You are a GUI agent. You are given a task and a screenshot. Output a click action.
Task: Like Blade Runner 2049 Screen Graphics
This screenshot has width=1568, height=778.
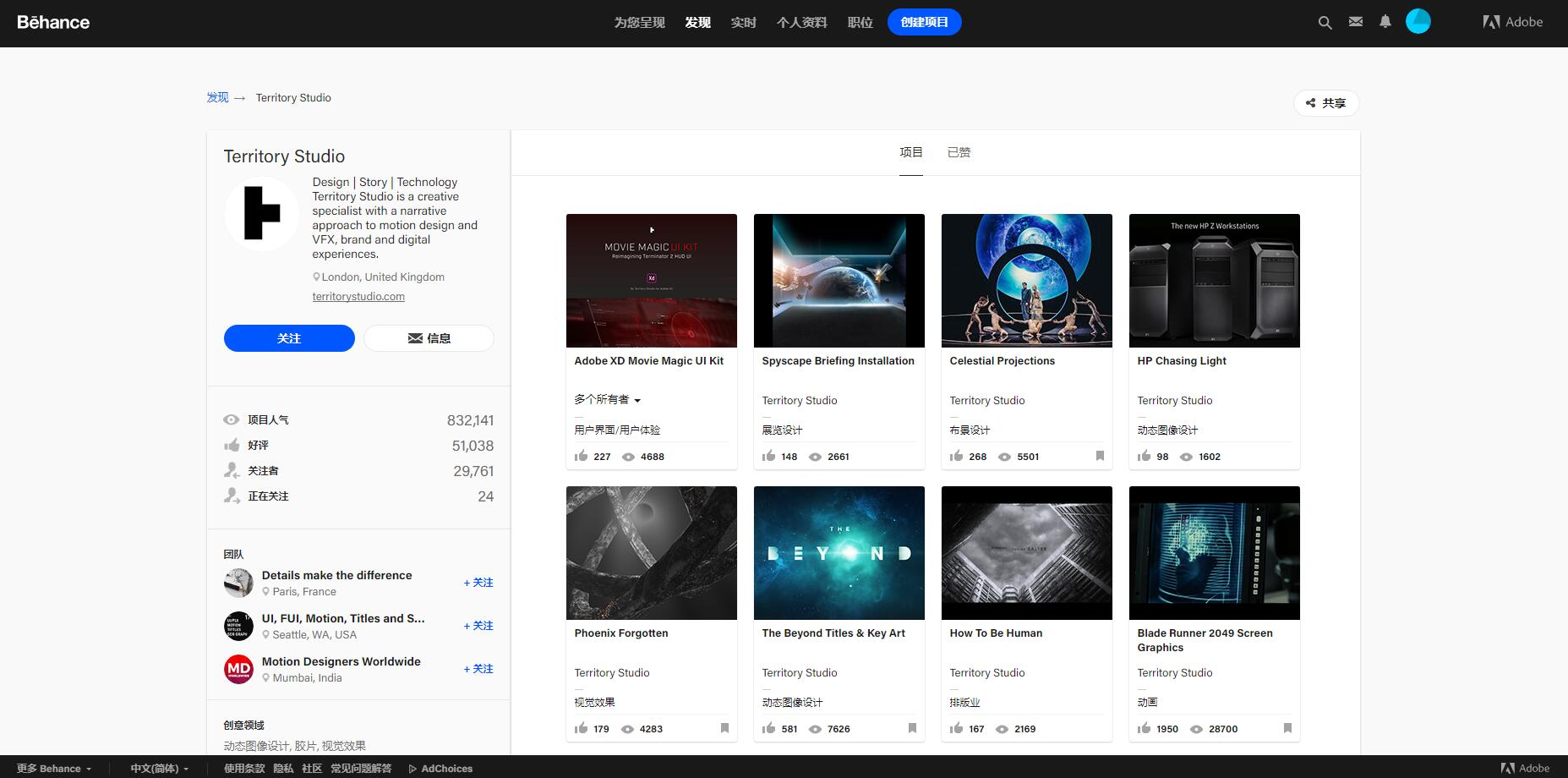[x=1145, y=728]
